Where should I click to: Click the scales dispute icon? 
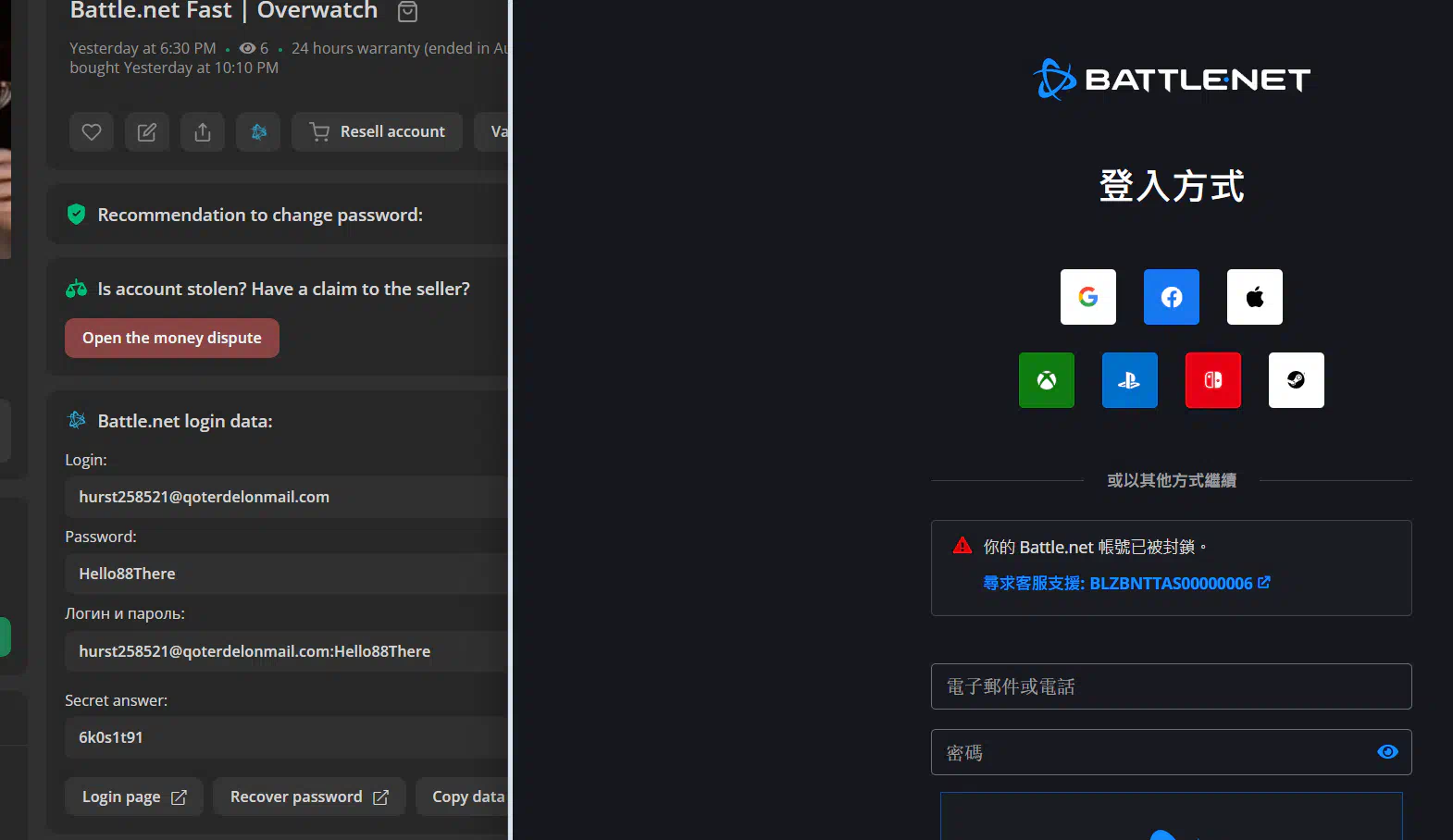point(77,289)
